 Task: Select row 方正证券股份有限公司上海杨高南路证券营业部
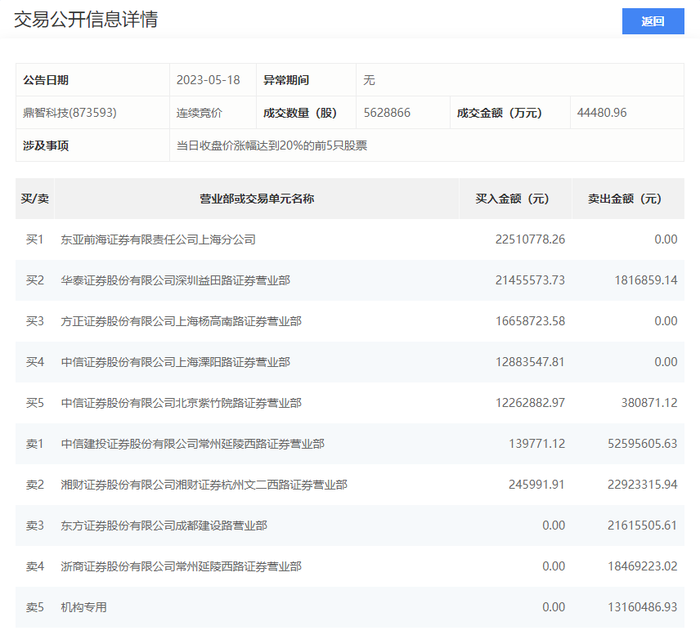[350, 321]
